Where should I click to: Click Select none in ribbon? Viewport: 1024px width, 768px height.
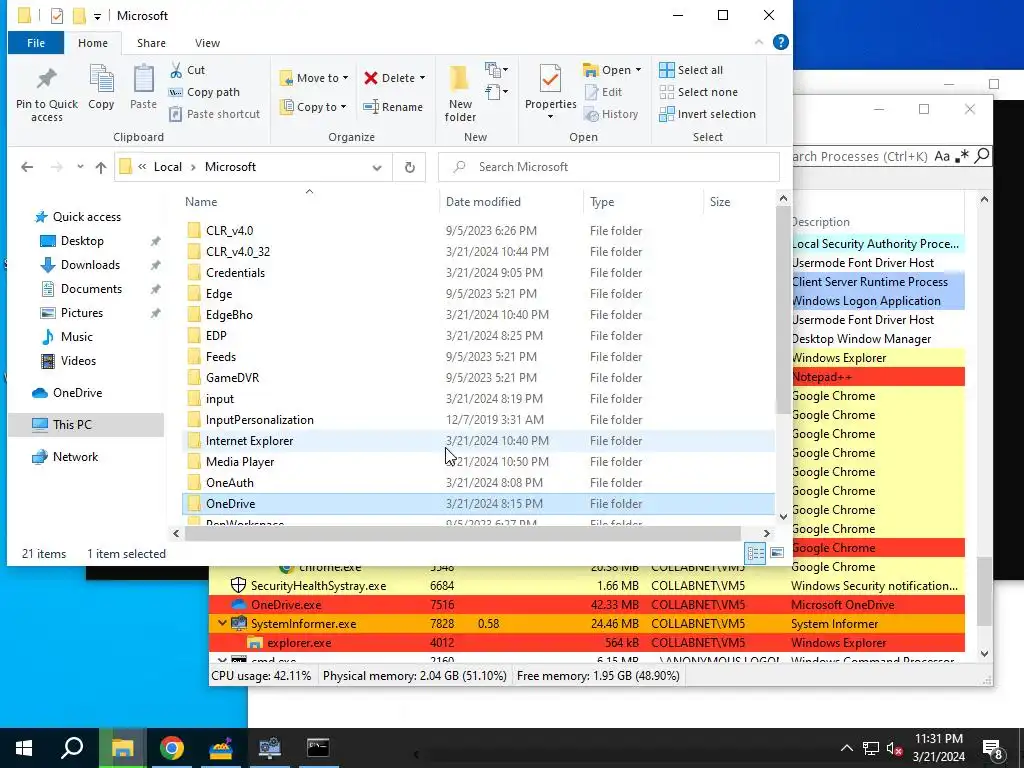[699, 92]
